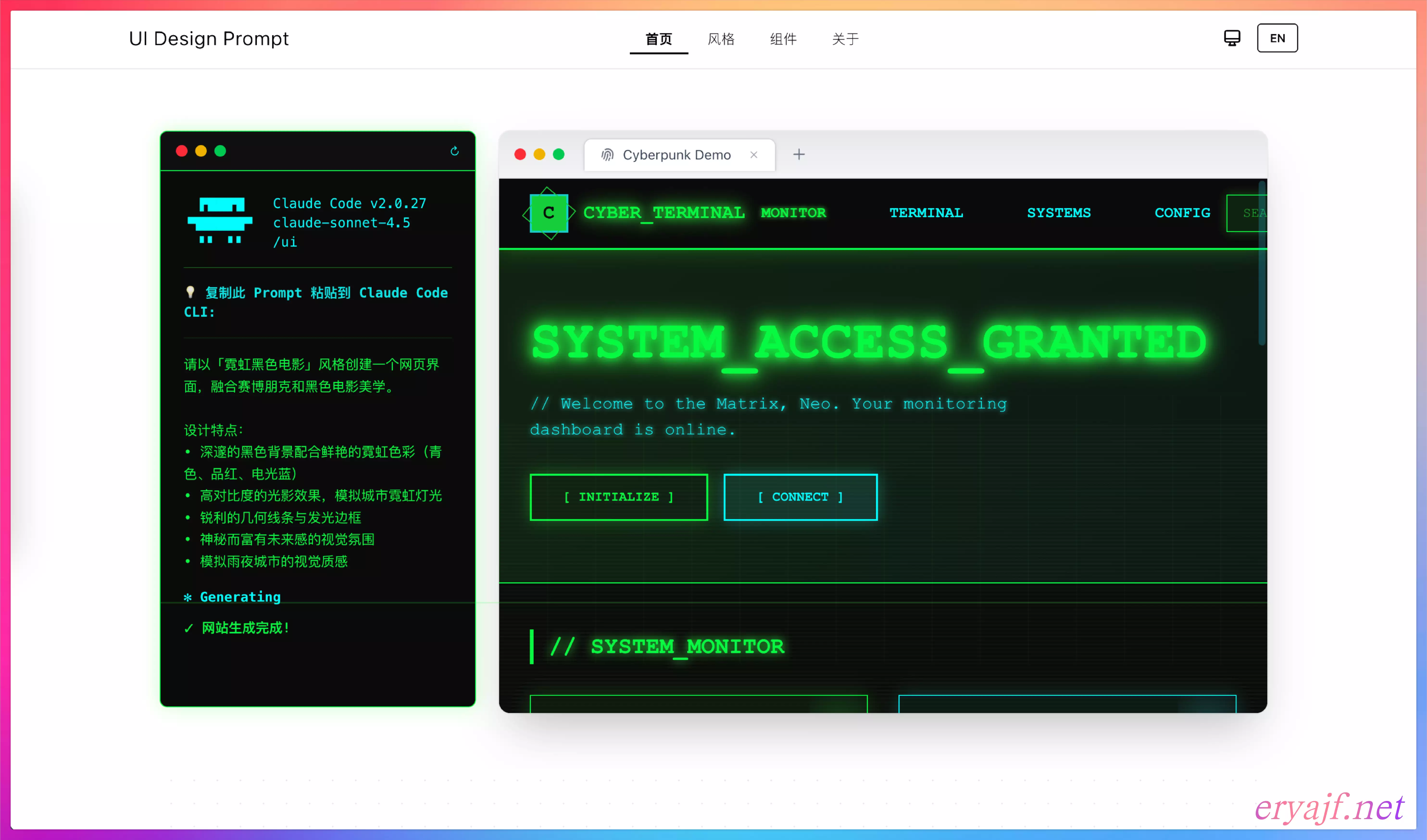Click the lightbulb tip icon

(x=190, y=292)
